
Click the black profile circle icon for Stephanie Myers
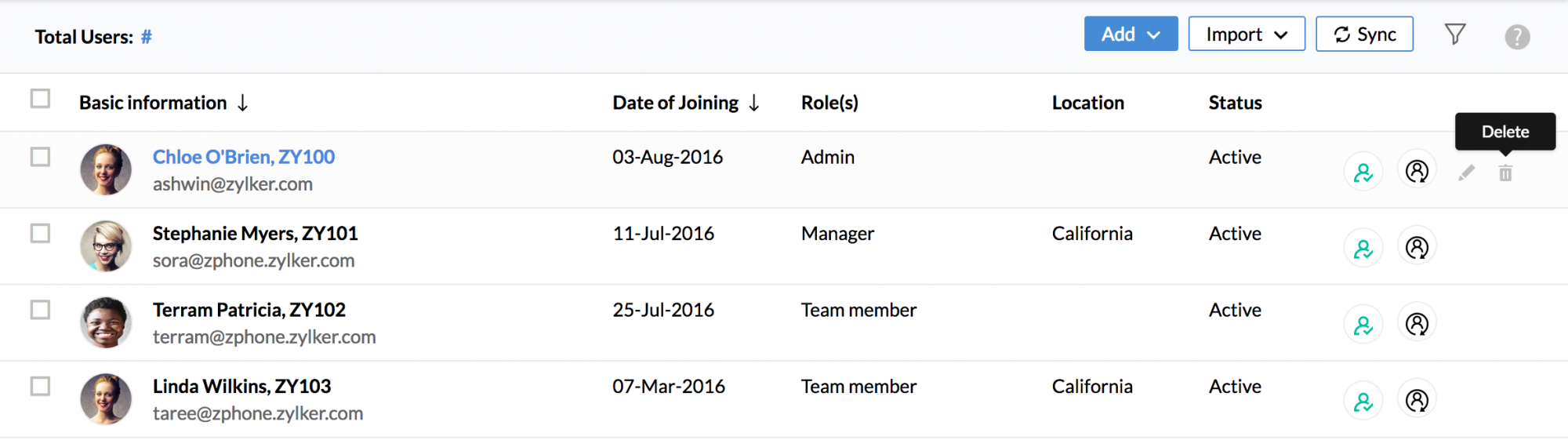pos(1417,247)
